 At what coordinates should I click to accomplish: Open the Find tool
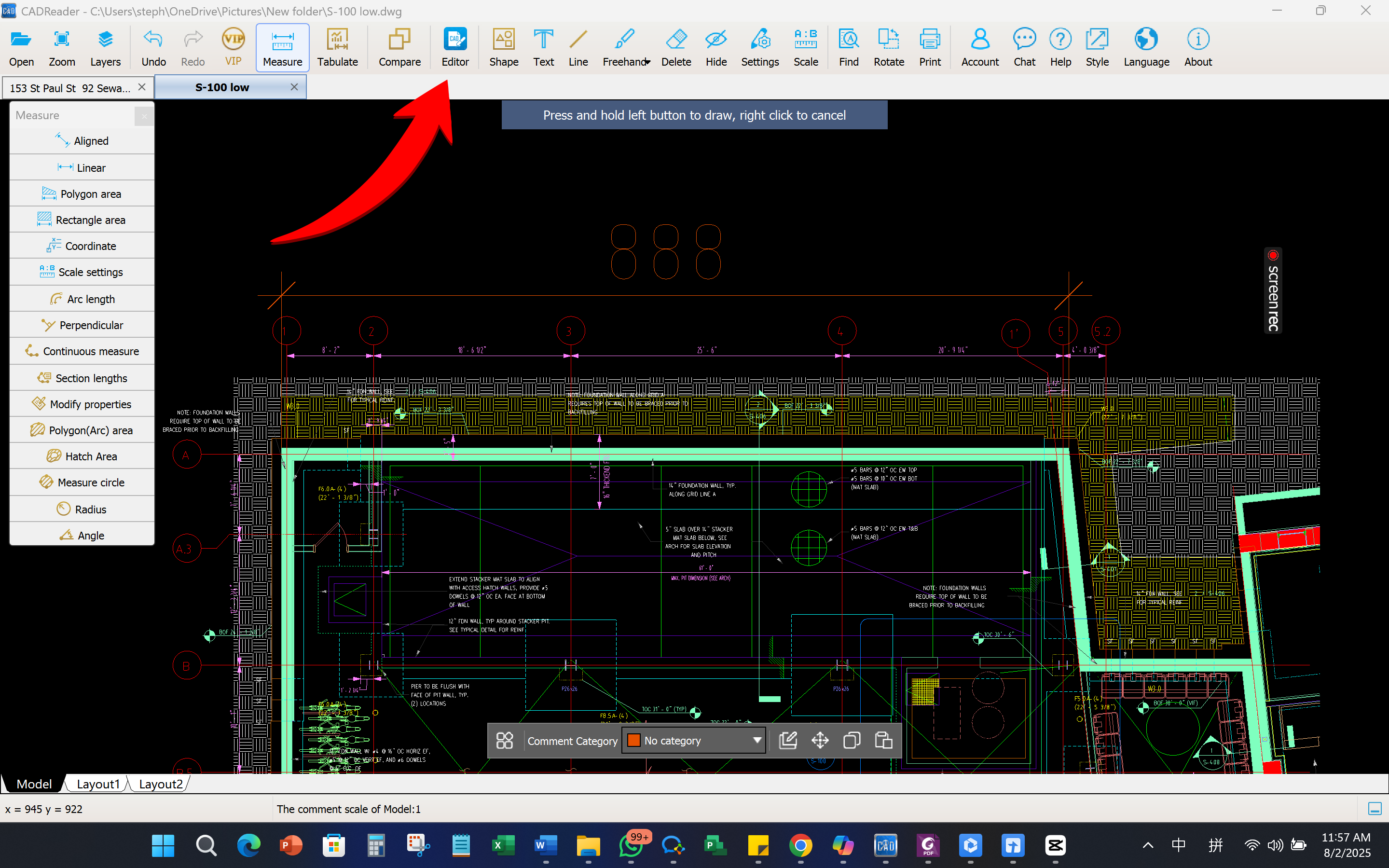pyautogui.click(x=849, y=48)
